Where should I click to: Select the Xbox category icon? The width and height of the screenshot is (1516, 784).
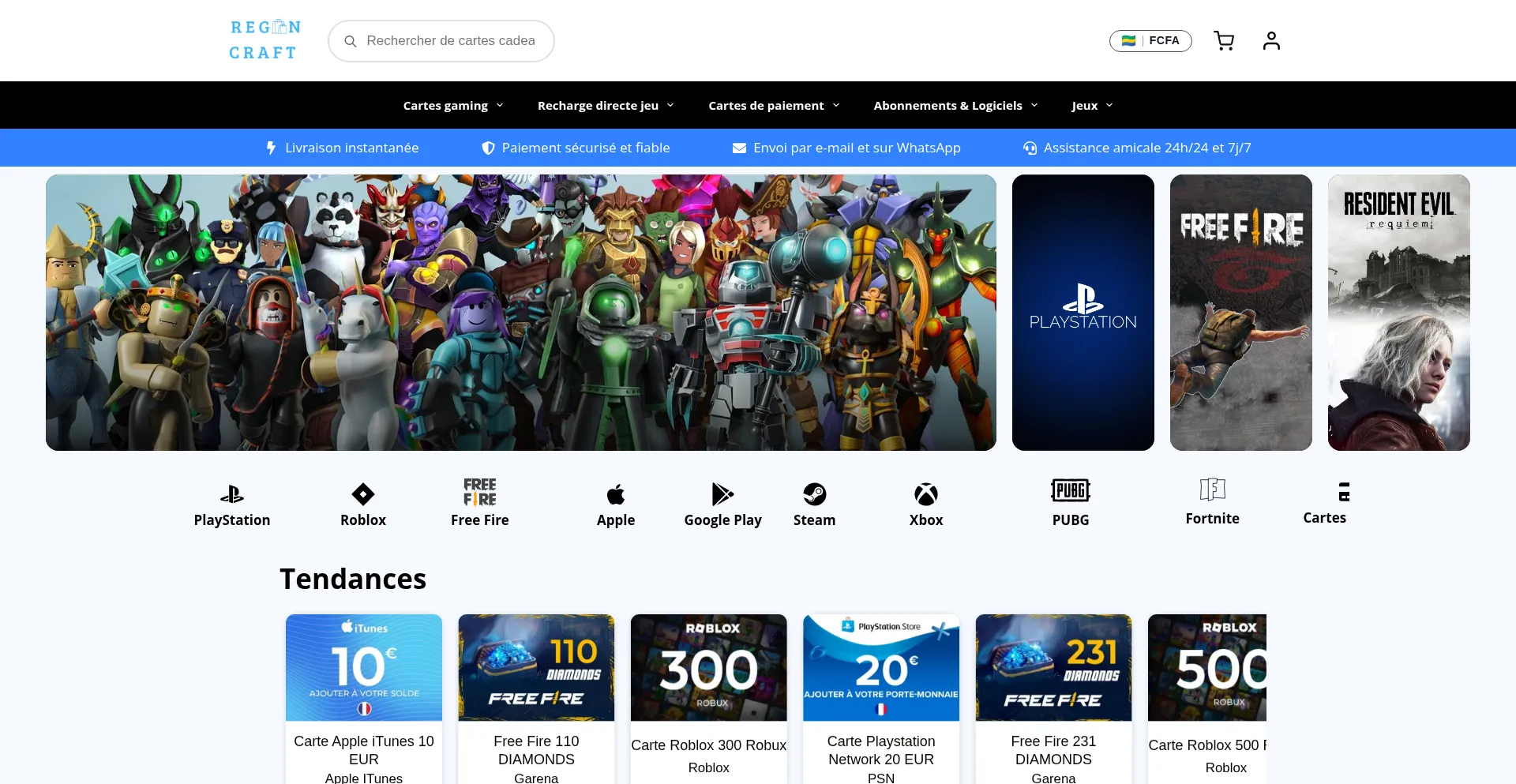pos(926,494)
